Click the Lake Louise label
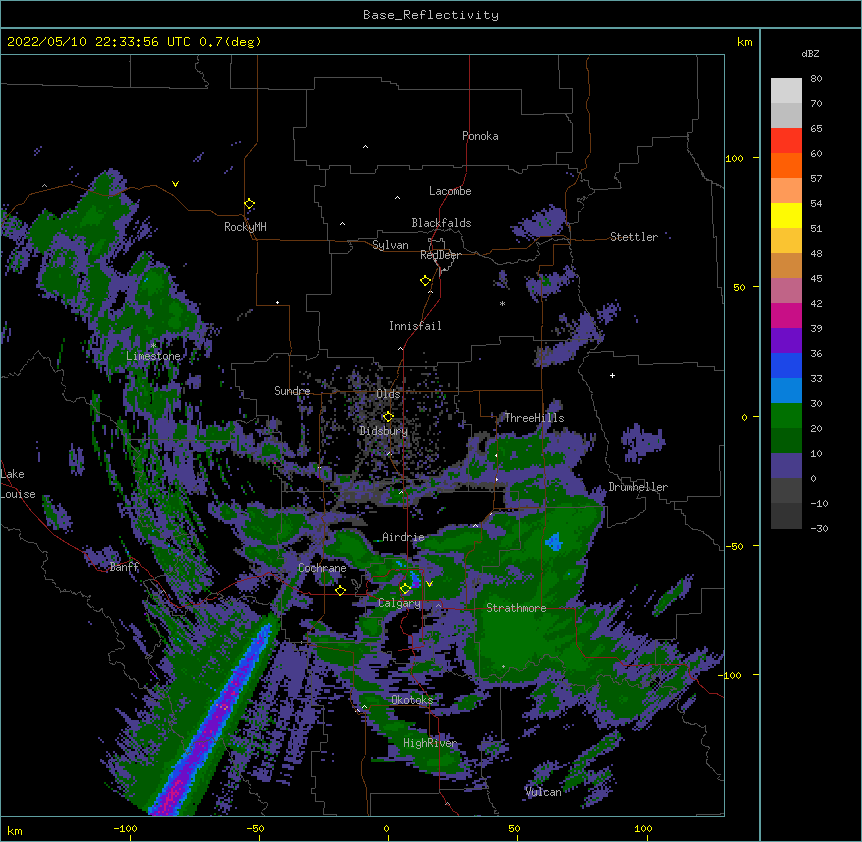 (18, 484)
